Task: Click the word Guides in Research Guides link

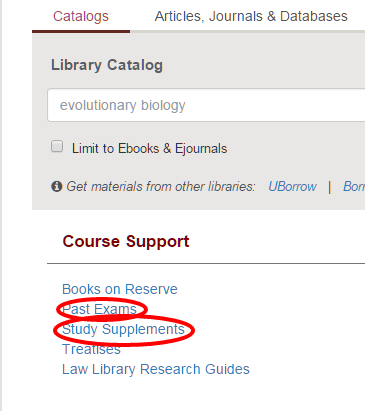Action: (x=227, y=369)
